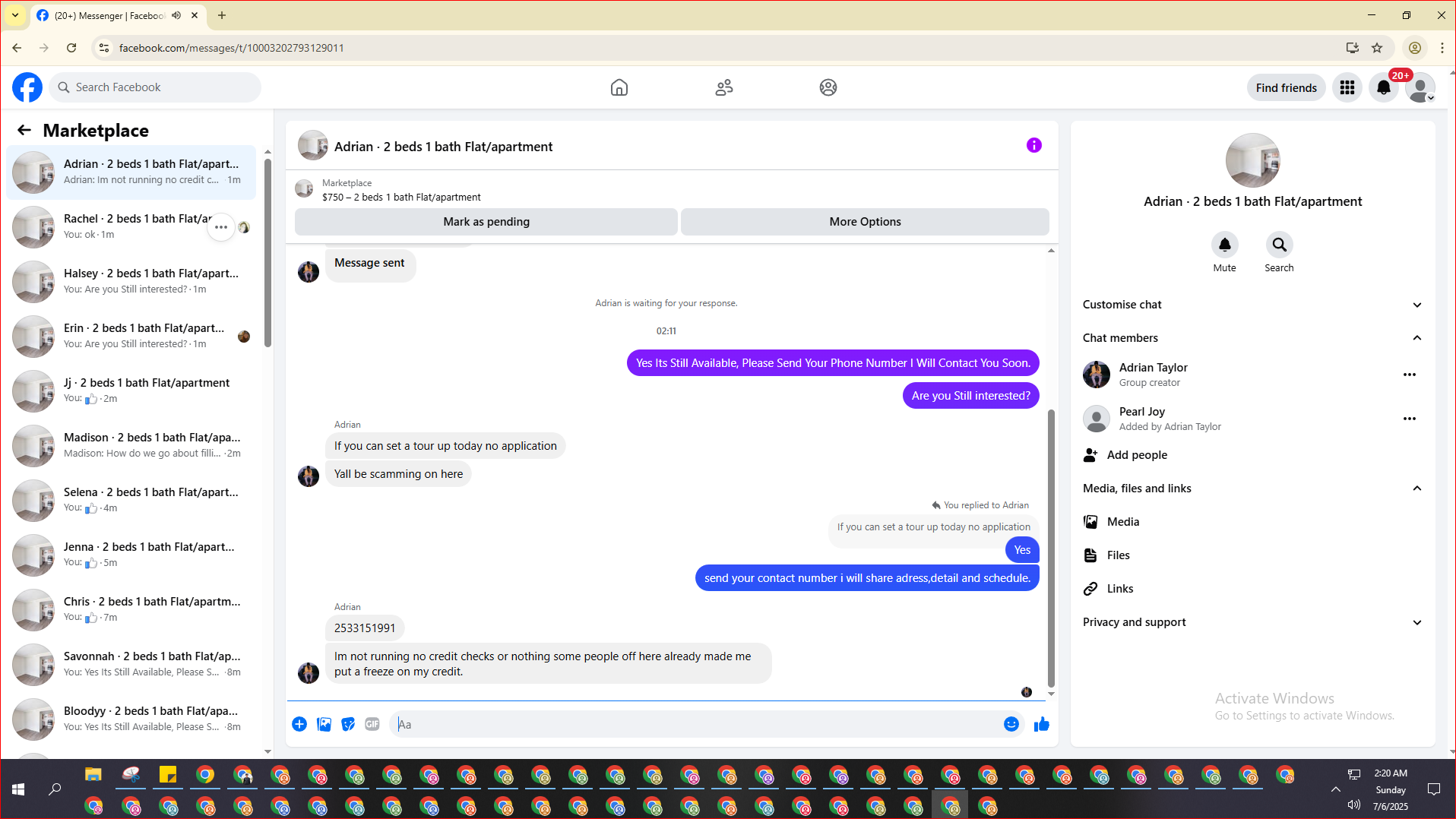This screenshot has width=1456, height=819.
Task: Click the Search Facebook field
Action: pos(155,87)
